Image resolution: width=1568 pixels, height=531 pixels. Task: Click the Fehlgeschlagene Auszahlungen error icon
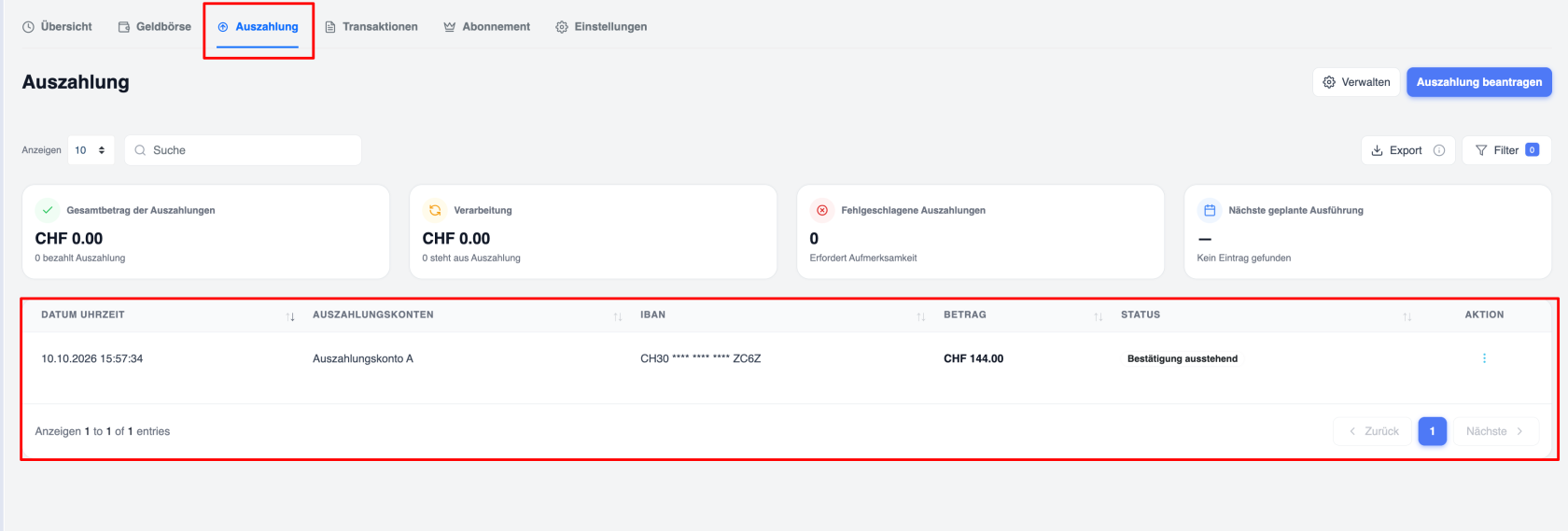coord(822,210)
